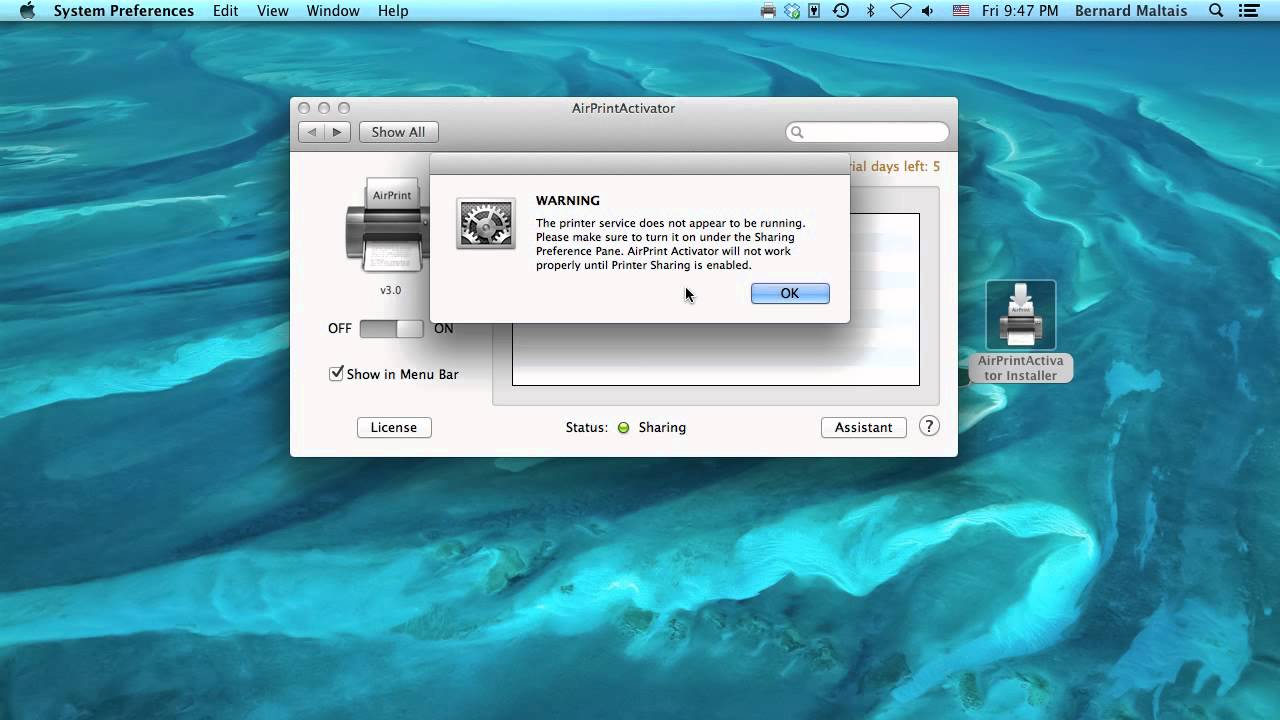Click Show All preferences button
This screenshot has height=720, width=1280.
[x=398, y=132]
